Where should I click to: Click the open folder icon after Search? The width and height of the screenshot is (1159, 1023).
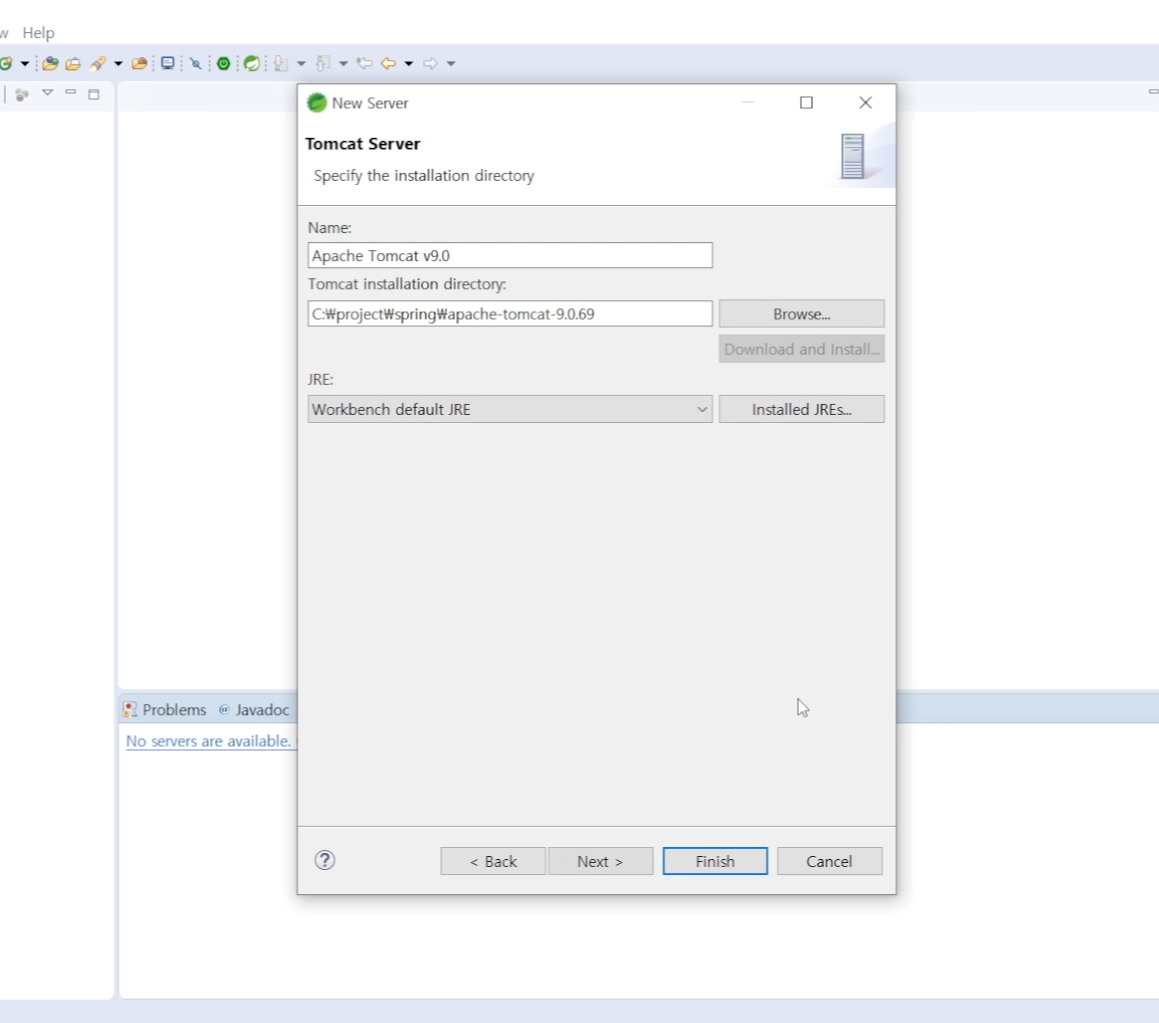[139, 64]
